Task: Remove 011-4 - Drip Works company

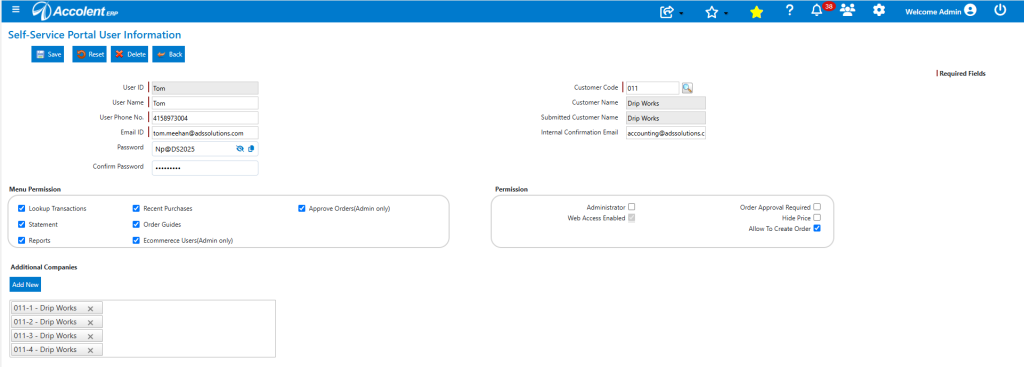Action: coord(91,351)
